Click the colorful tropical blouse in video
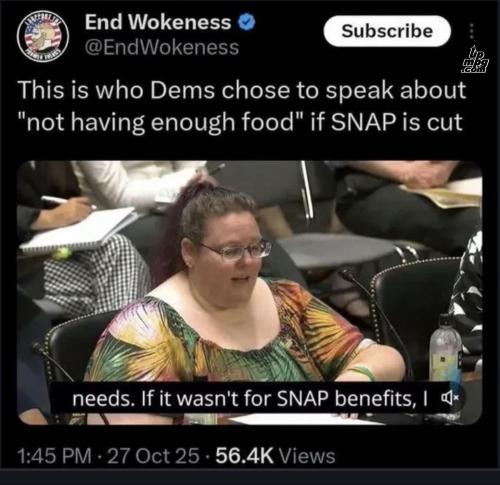The width and height of the screenshot is (500, 485). [227, 337]
